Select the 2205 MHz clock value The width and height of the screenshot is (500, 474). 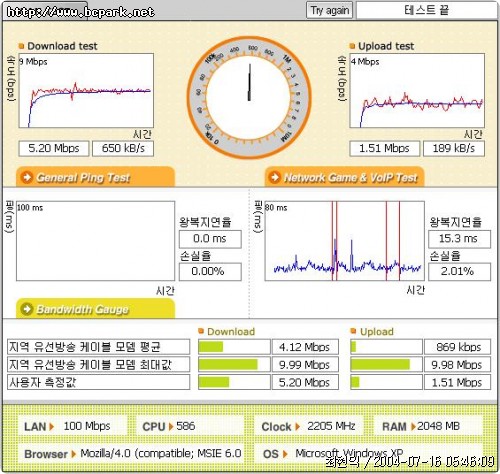pyautogui.click(x=331, y=426)
